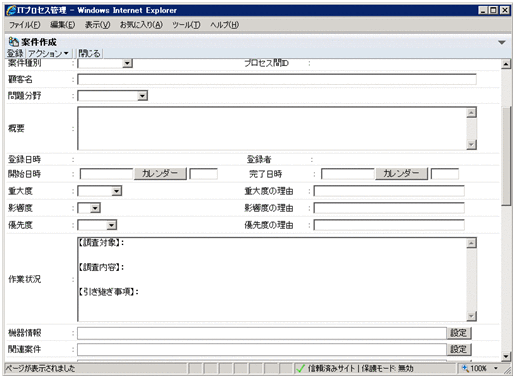Click the 登録者 label
This screenshot has height=380, width=517.
click(x=259, y=160)
